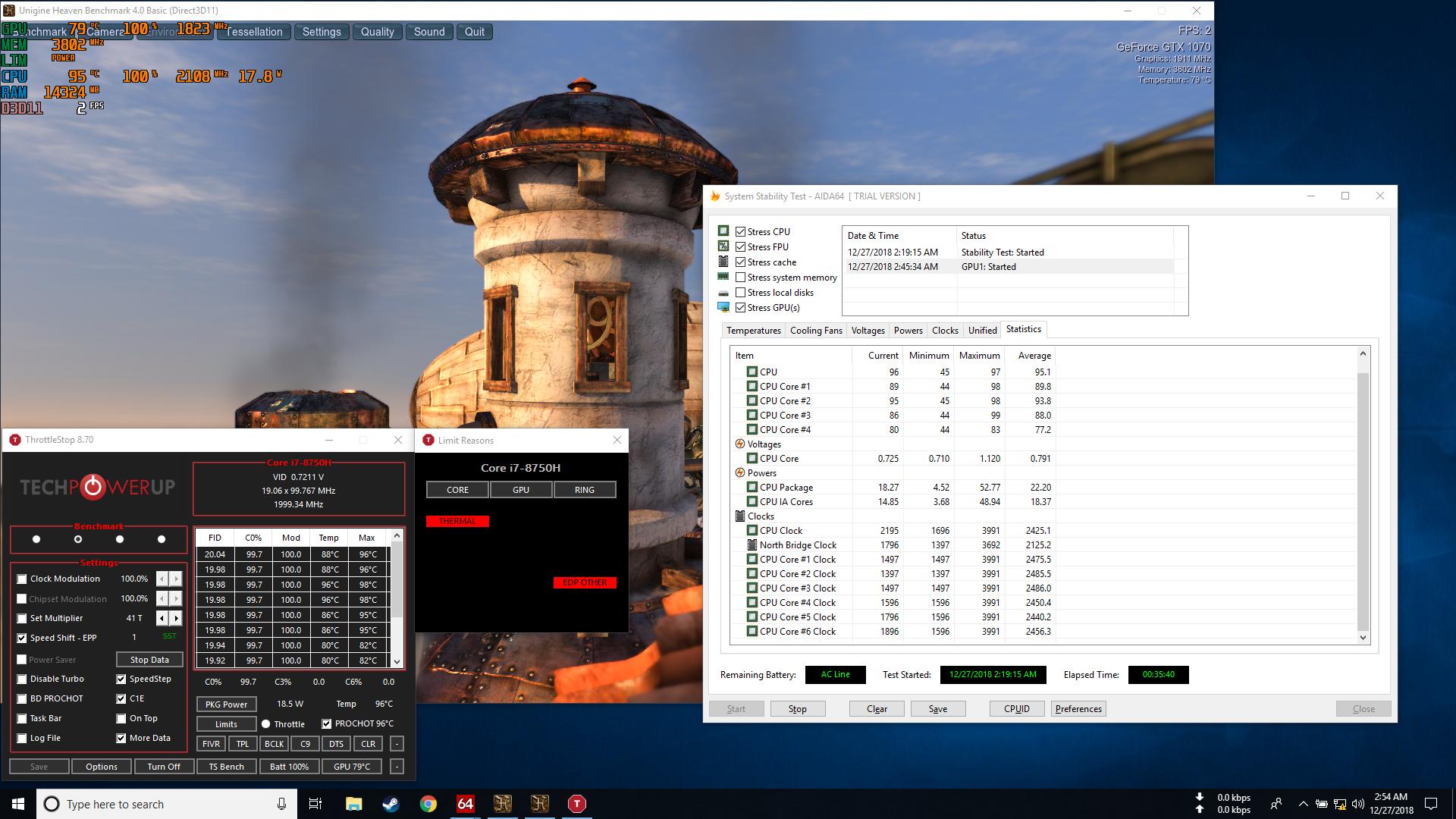Image resolution: width=1456 pixels, height=819 pixels.
Task: Toggle Stress cache checkbox
Action: coord(741,262)
